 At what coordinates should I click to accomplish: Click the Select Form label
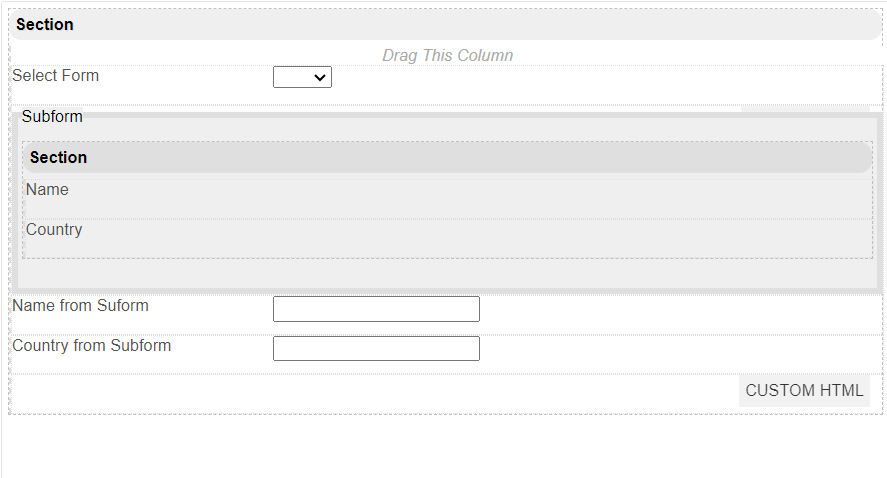click(56, 76)
